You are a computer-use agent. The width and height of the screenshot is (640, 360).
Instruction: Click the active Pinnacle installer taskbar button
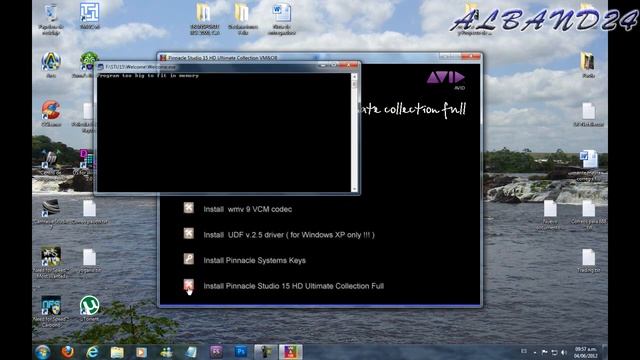[290, 351]
